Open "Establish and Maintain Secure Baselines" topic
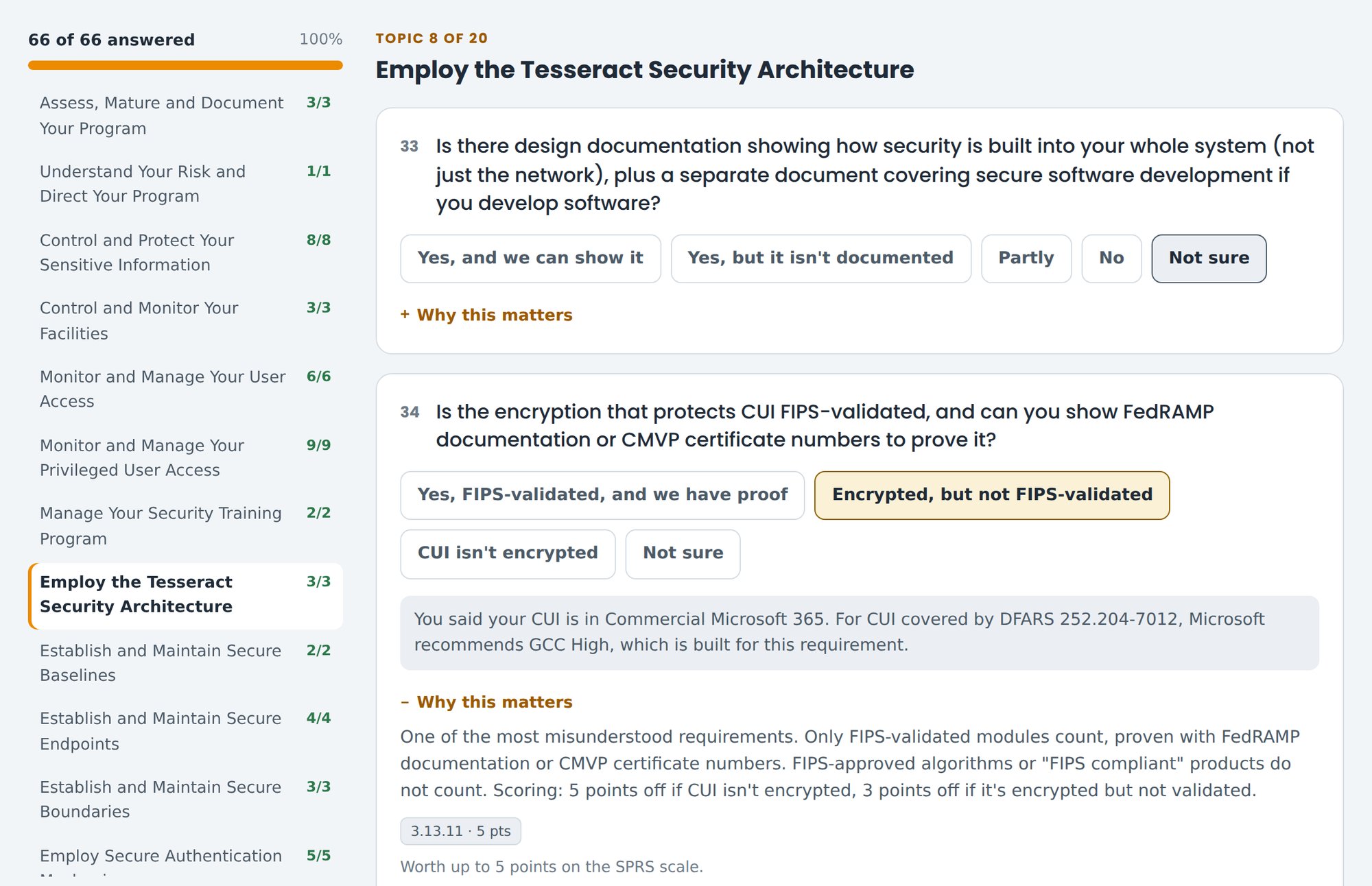This screenshot has height=886, width=1372. click(x=185, y=662)
